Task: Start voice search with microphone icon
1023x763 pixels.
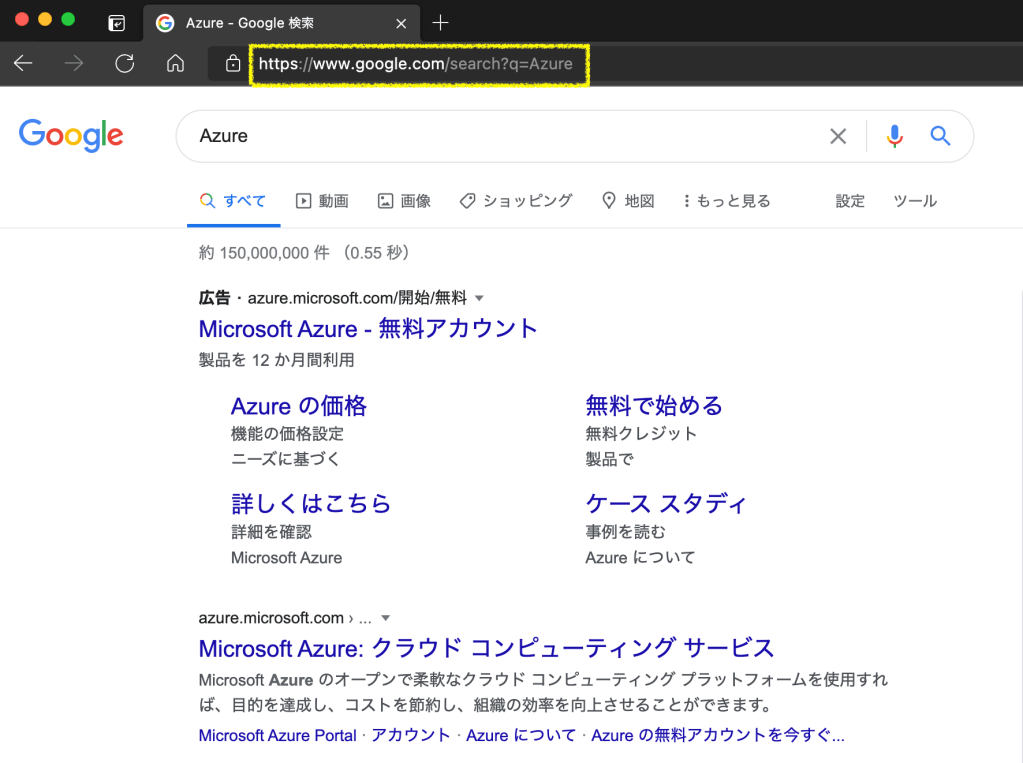Action: (x=894, y=136)
